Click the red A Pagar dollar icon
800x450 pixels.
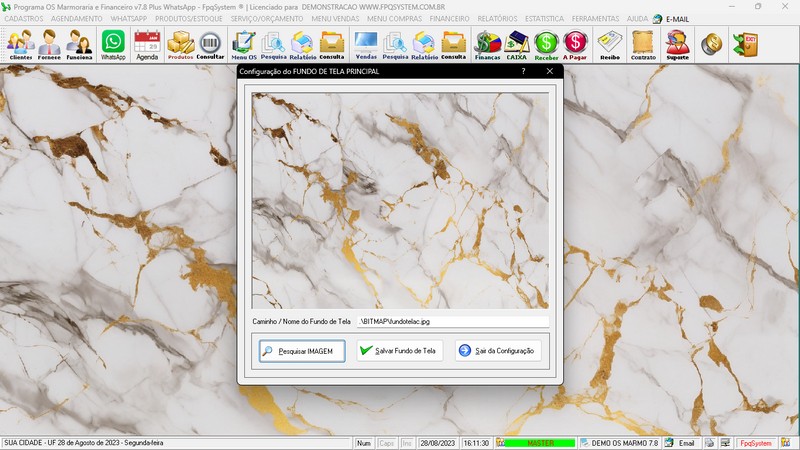click(x=575, y=45)
